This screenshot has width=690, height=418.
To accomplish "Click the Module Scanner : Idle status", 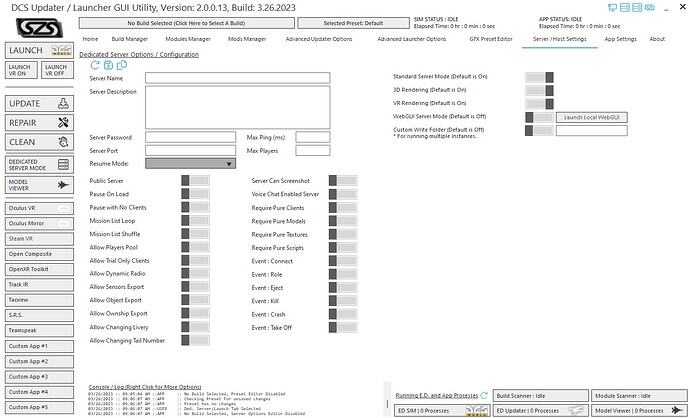I will pyautogui.click(x=639, y=396).
